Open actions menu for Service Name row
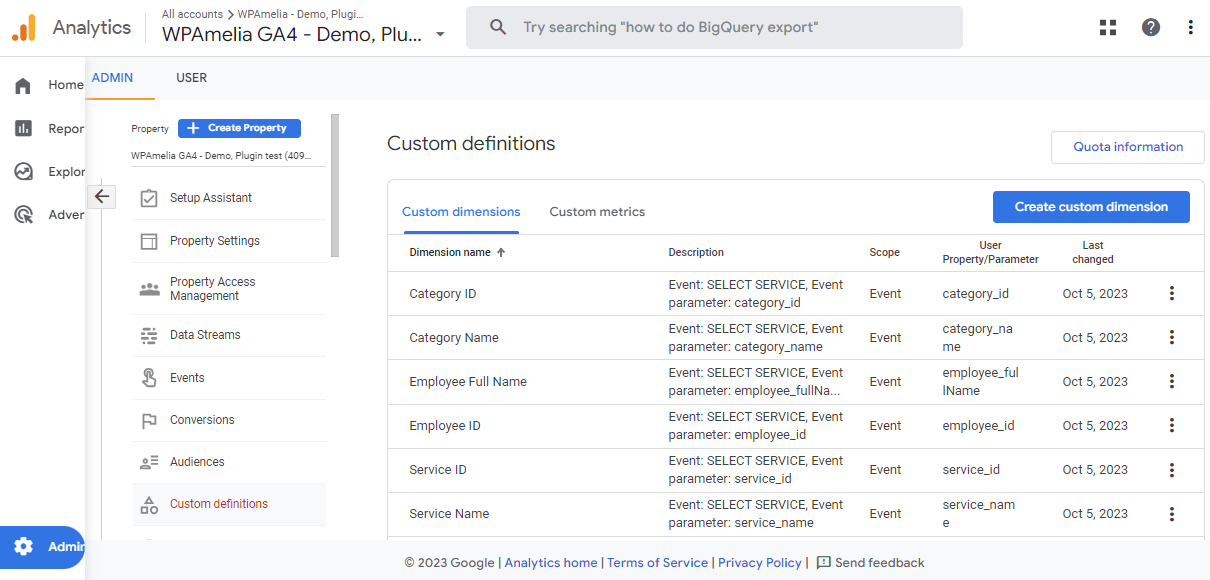 (1171, 513)
